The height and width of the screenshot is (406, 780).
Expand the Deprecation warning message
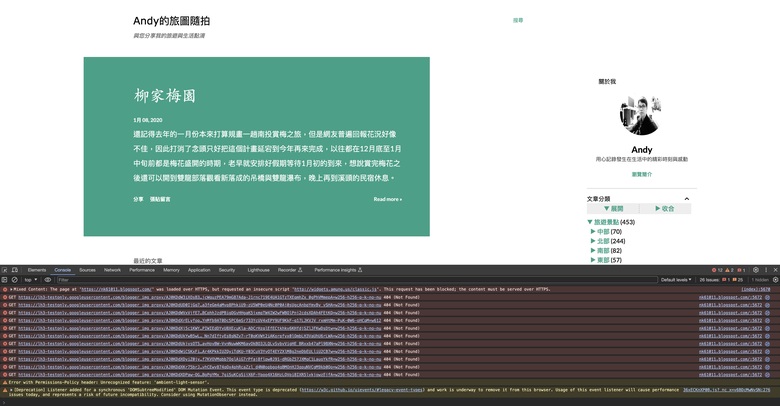11,390
